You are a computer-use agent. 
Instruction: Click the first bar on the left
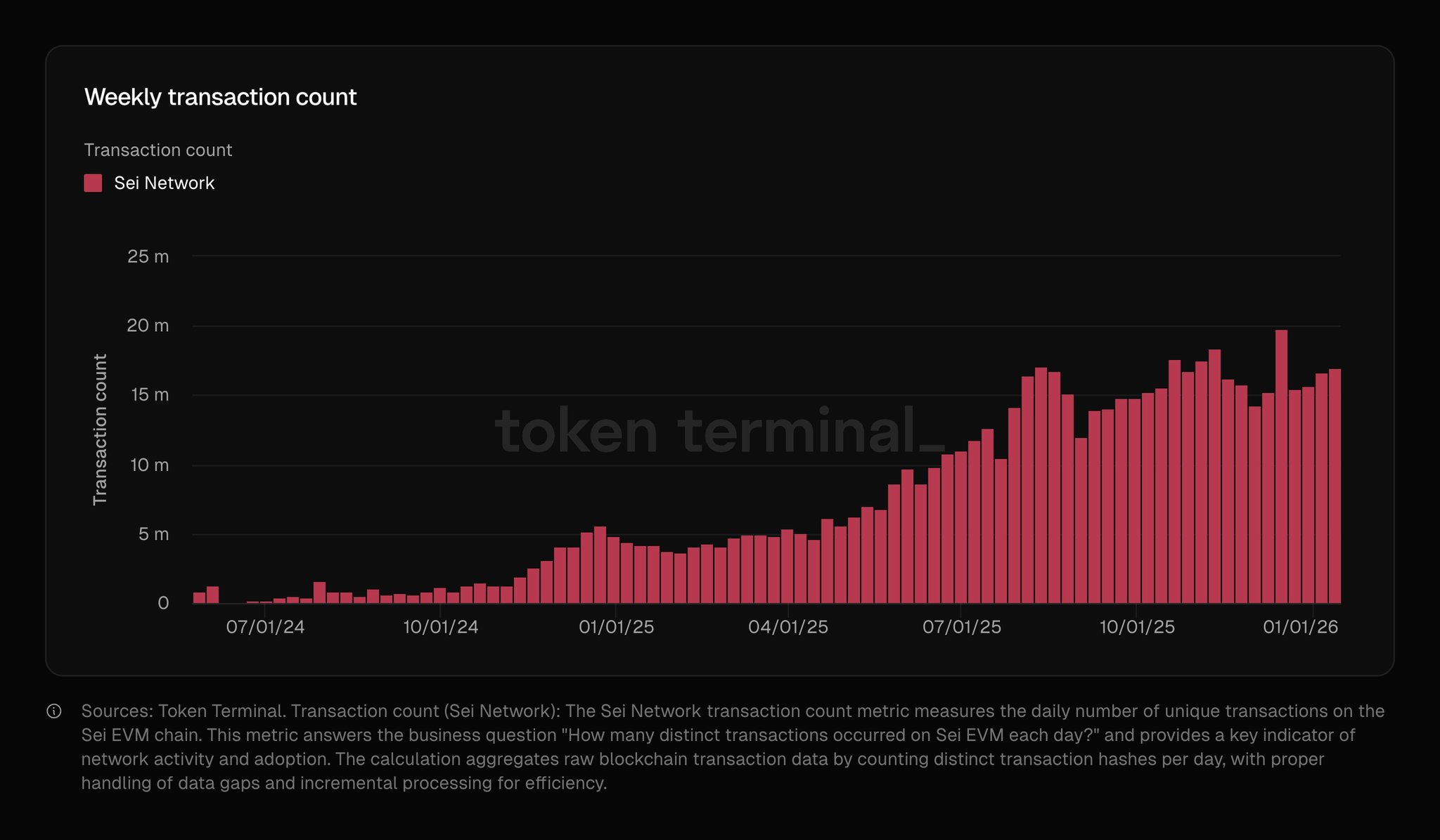click(x=199, y=597)
